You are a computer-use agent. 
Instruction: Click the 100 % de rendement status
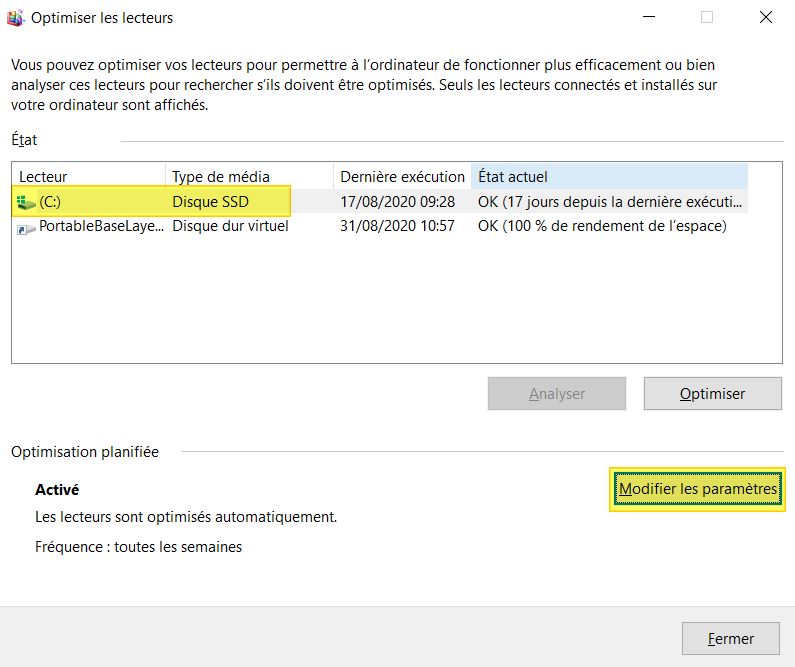tap(601, 226)
